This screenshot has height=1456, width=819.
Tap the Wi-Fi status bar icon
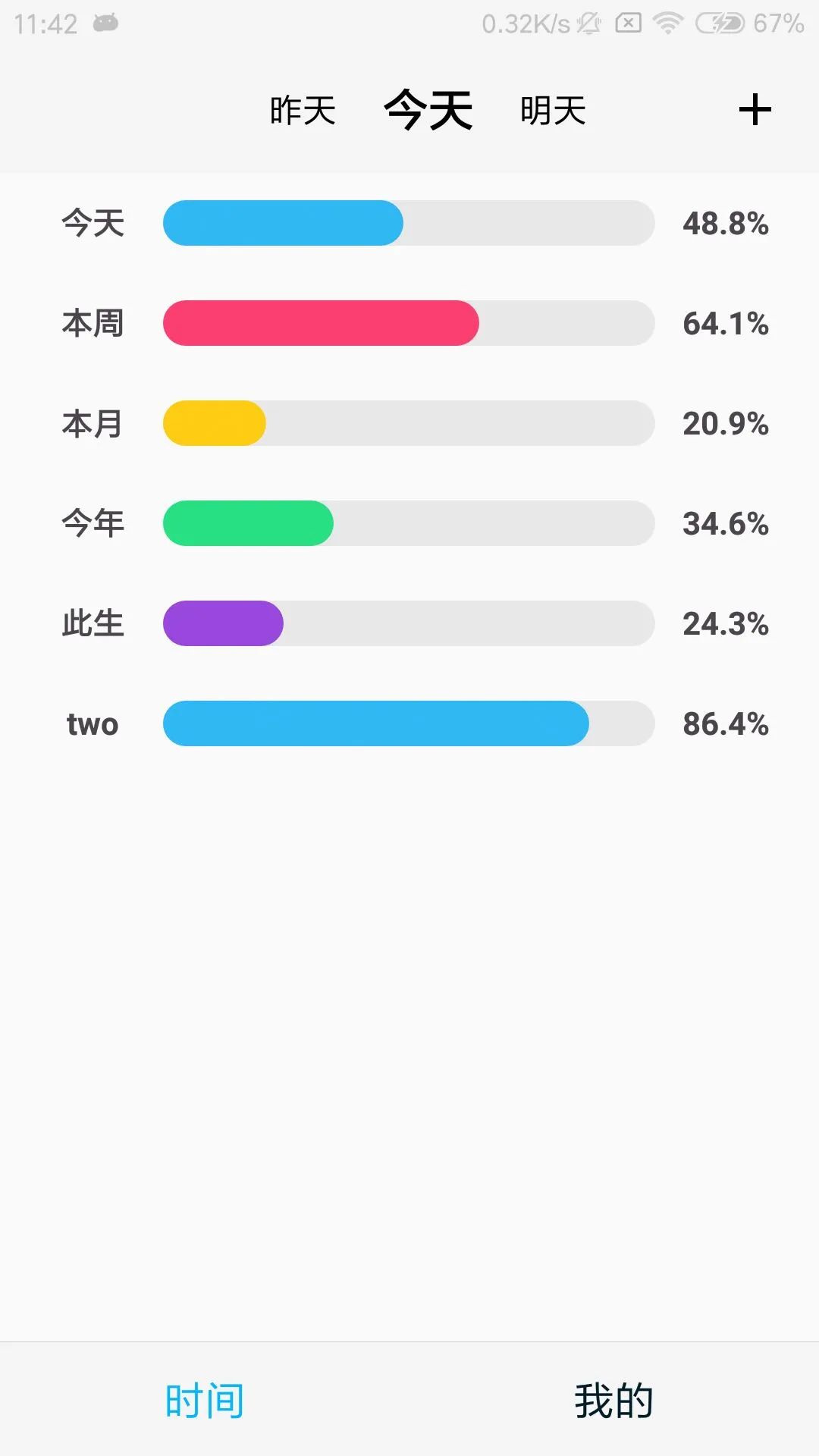click(667, 24)
